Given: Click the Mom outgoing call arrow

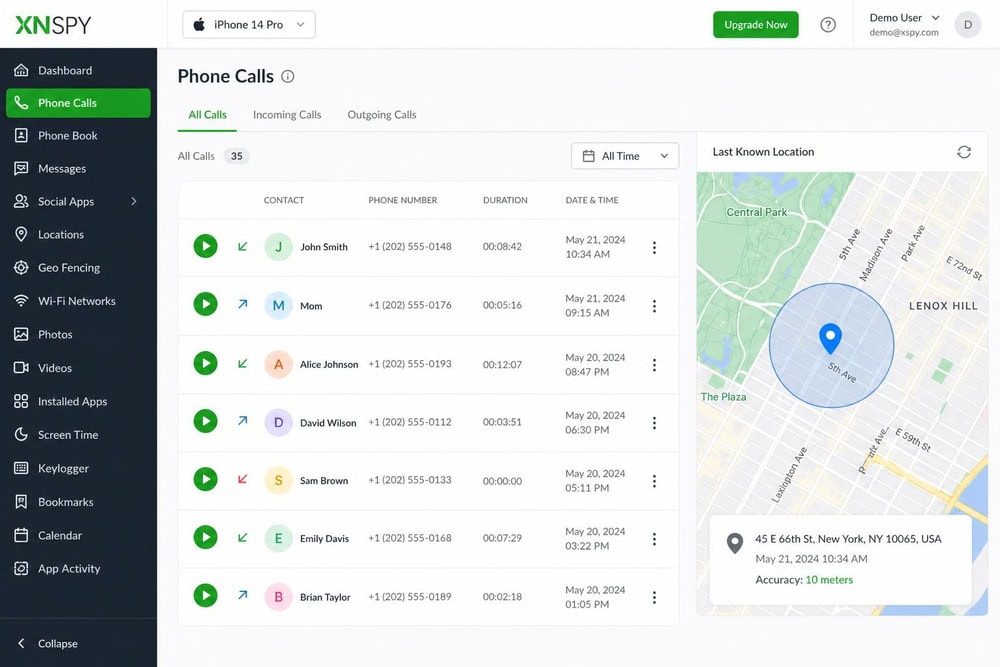Looking at the screenshot, I should point(242,304).
